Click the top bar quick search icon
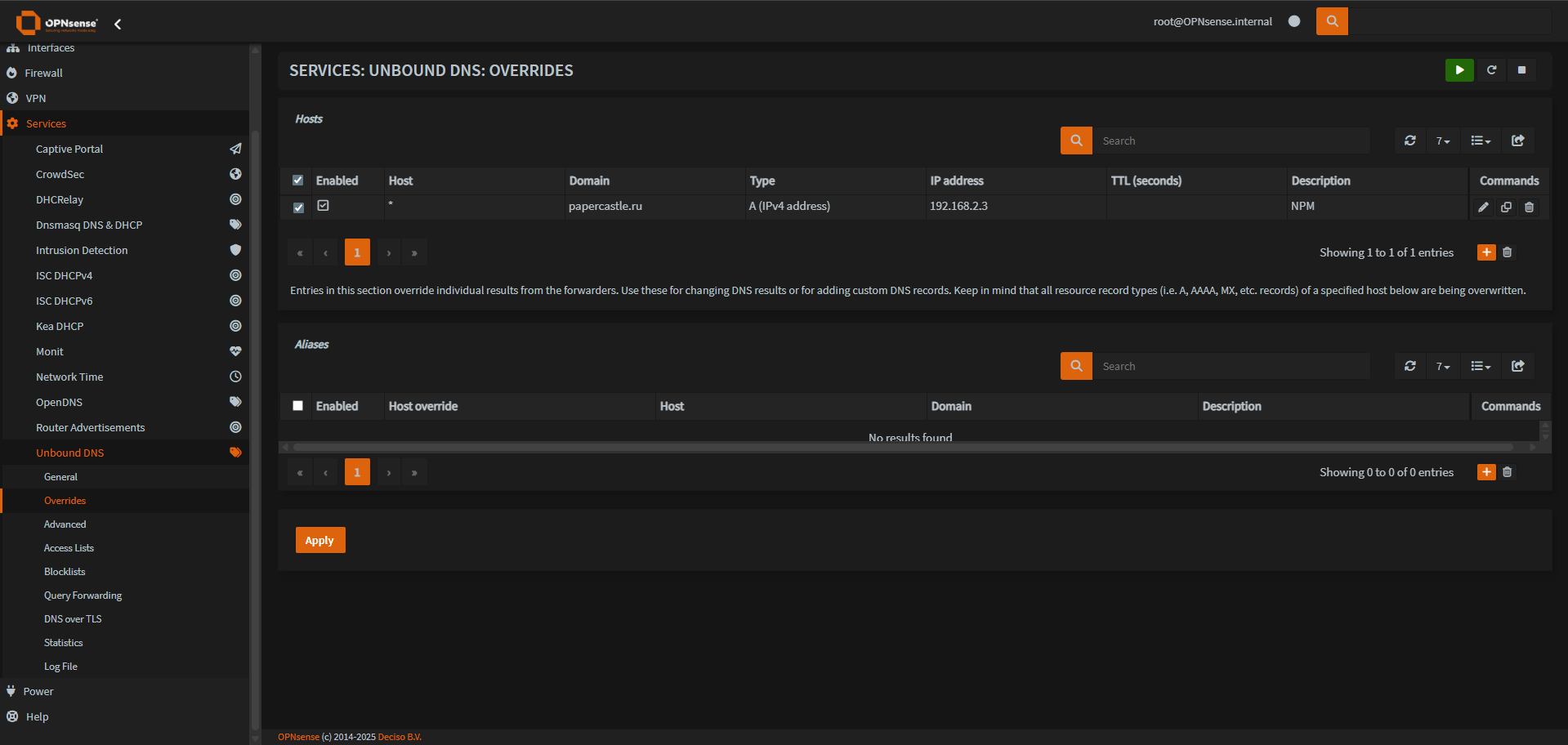Image resolution: width=1568 pixels, height=745 pixels. click(x=1332, y=21)
